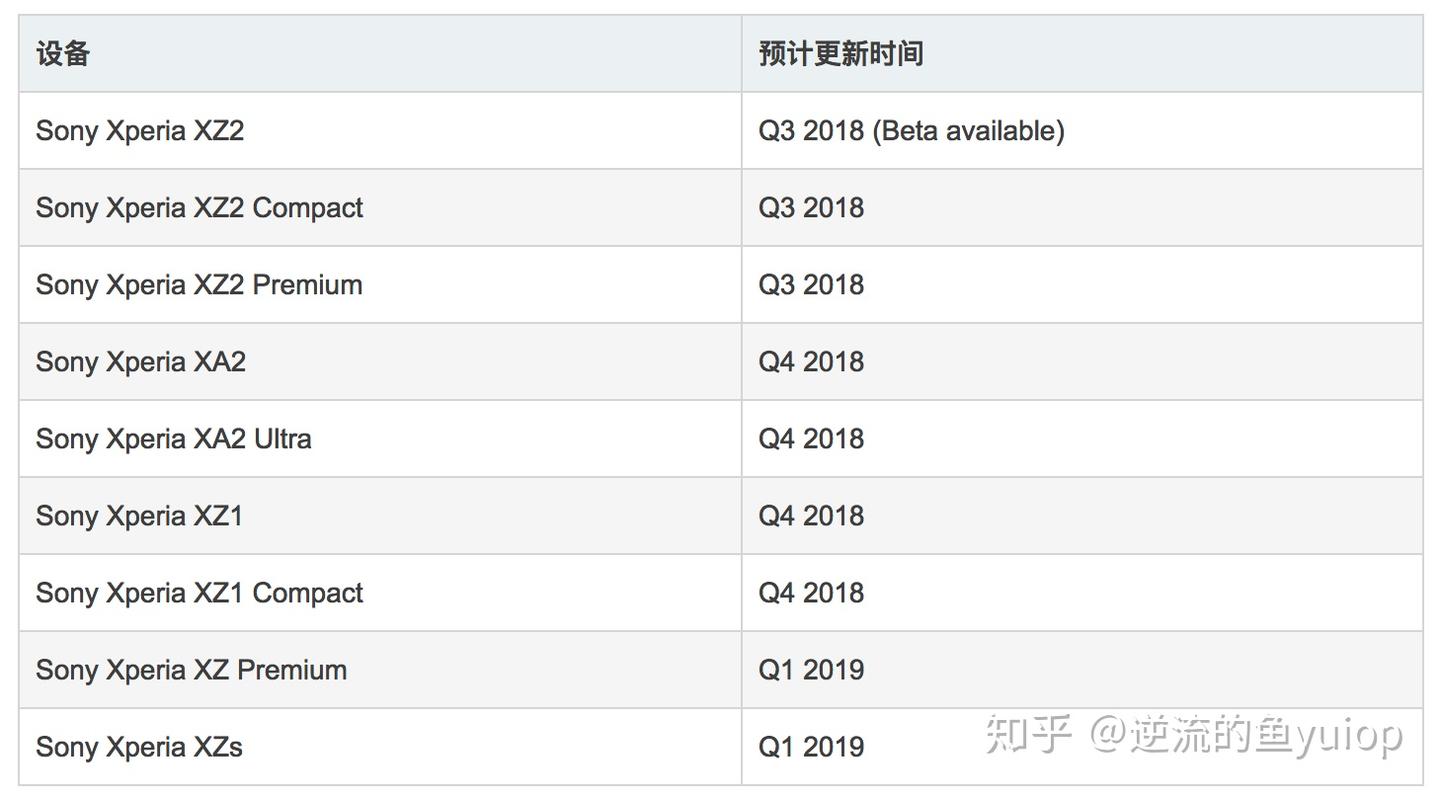
Task: Click Q3 2018 beside XZ2 Compact
Action: pyautogui.click(x=811, y=208)
